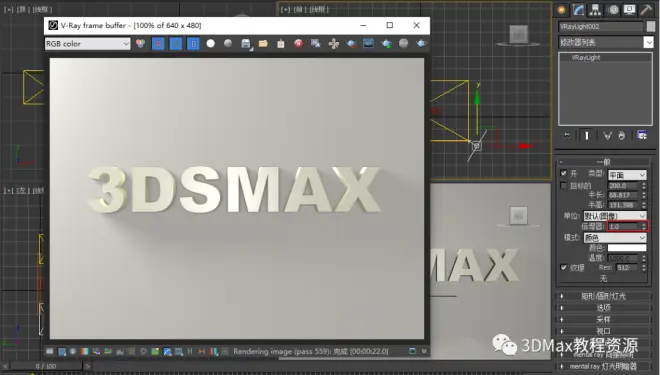Open the Hierarchy command panel tab
660x375 pixels.
(595, 10)
